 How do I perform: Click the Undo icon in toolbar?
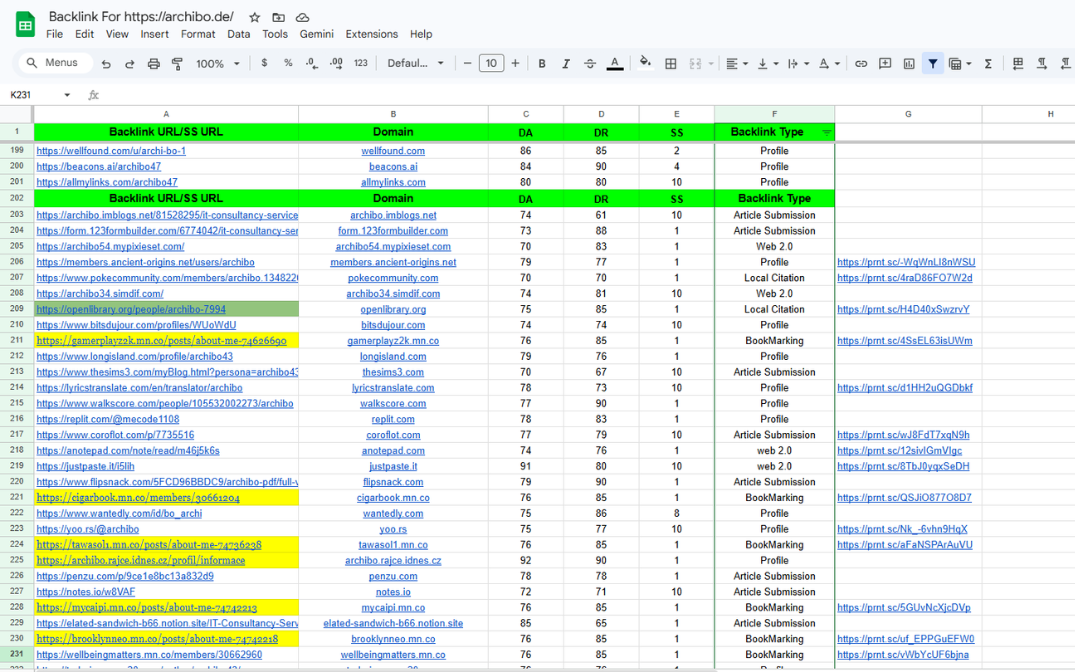(106, 64)
